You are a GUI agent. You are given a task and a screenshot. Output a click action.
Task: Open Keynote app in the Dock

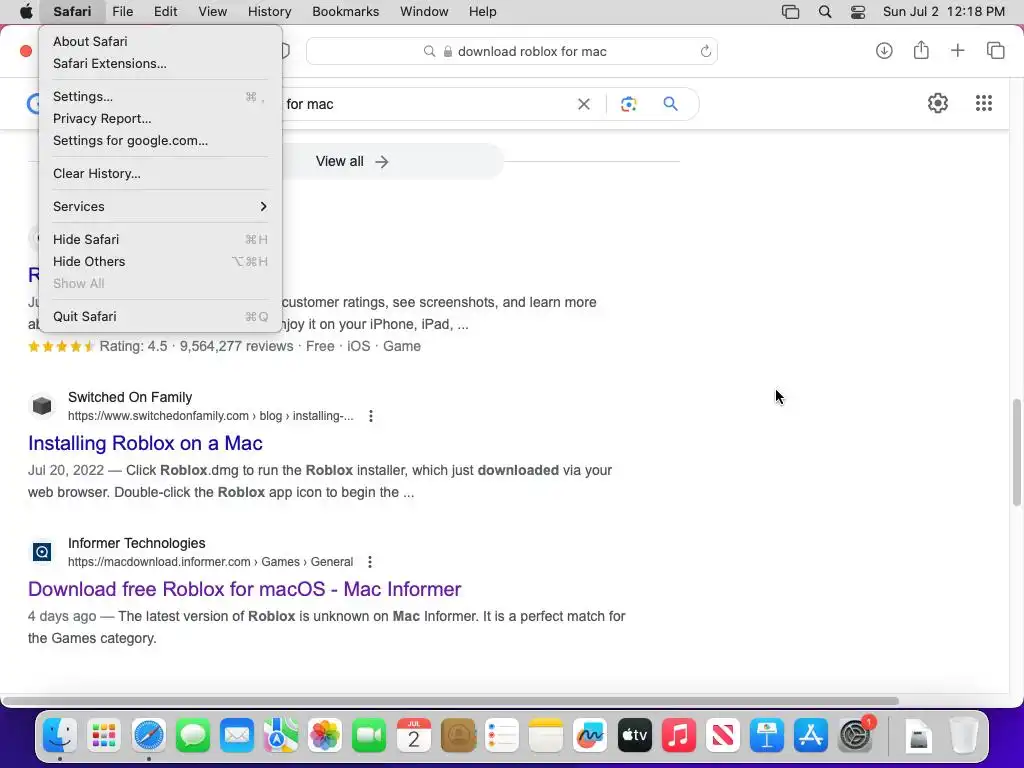pyautogui.click(x=767, y=735)
